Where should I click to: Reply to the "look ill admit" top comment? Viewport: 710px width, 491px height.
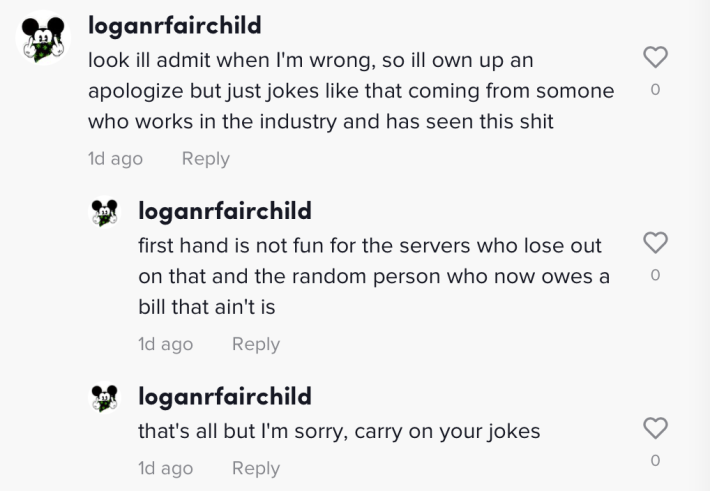[205, 158]
